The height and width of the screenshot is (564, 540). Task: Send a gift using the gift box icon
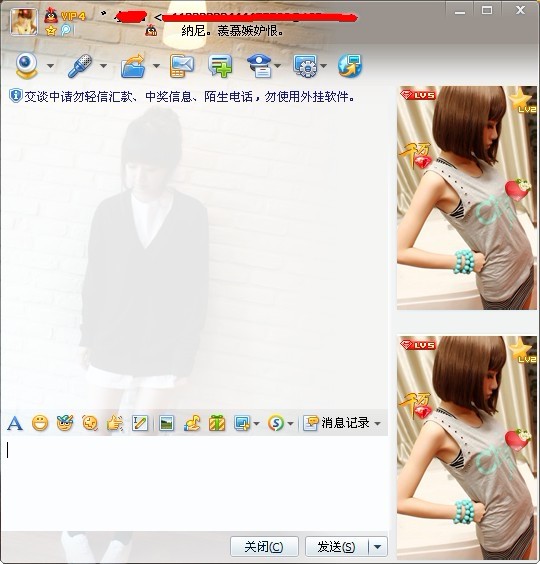[217, 423]
